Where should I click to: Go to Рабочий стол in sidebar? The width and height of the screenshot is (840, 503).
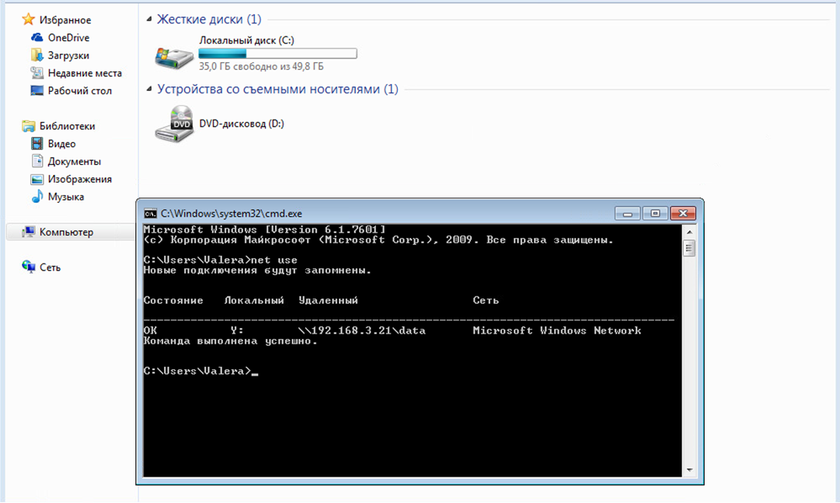point(79,91)
